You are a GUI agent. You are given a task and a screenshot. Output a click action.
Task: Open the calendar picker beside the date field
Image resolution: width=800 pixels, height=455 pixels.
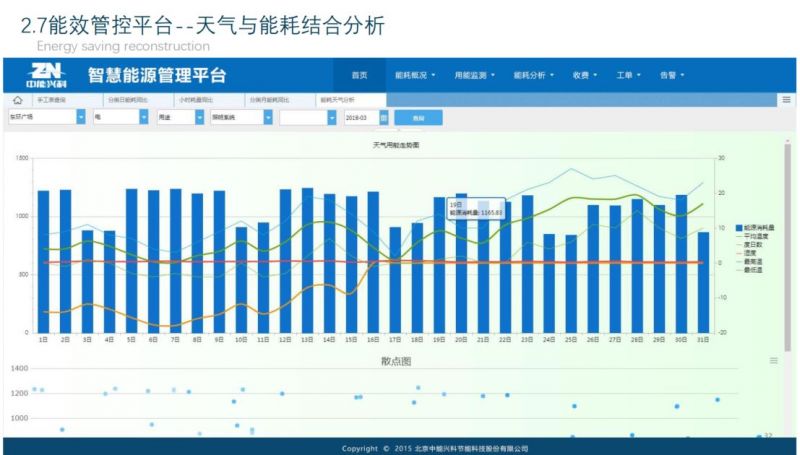pyautogui.click(x=384, y=117)
